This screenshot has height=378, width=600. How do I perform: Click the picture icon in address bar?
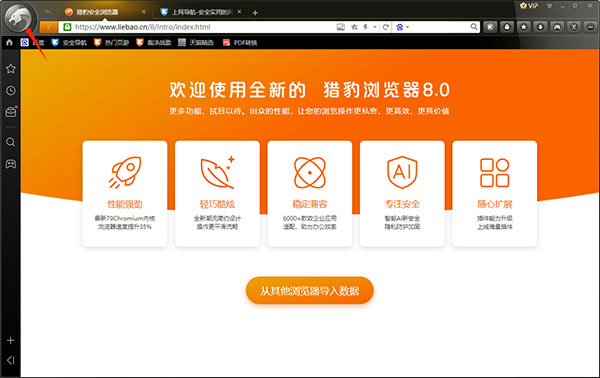coord(341,27)
